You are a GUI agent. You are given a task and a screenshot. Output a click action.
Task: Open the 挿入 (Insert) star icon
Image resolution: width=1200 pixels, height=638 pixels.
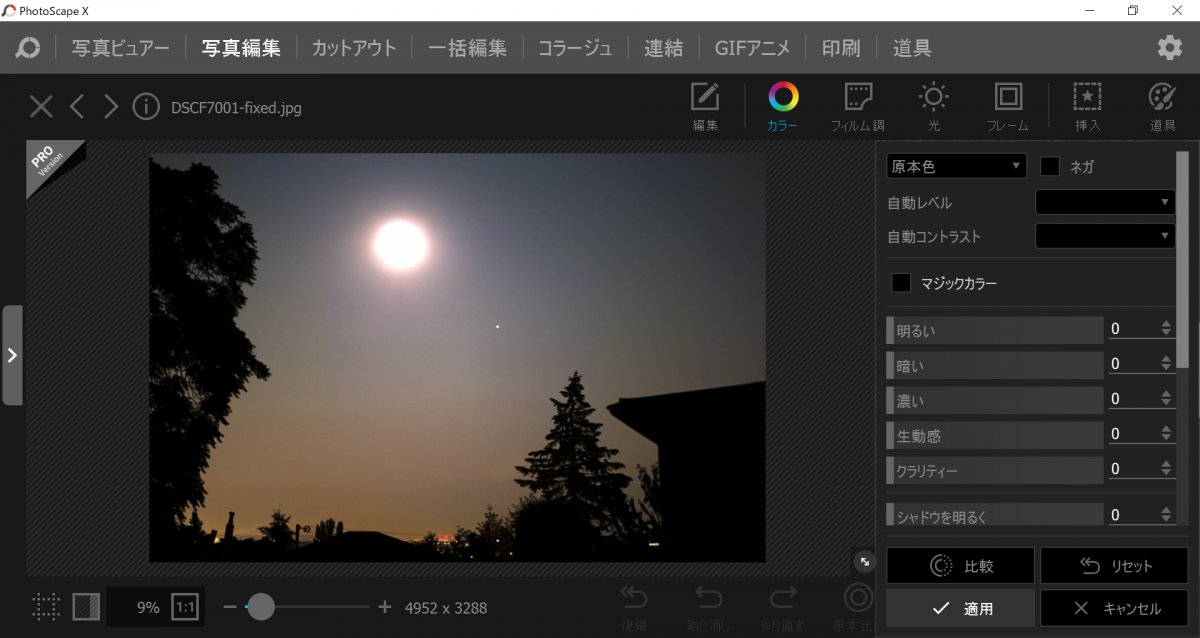[1087, 98]
